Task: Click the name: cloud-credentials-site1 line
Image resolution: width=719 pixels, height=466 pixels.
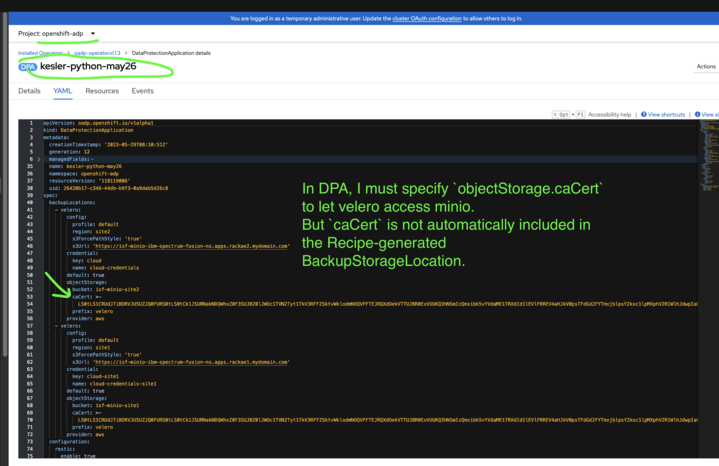Action: pyautogui.click(x=114, y=383)
